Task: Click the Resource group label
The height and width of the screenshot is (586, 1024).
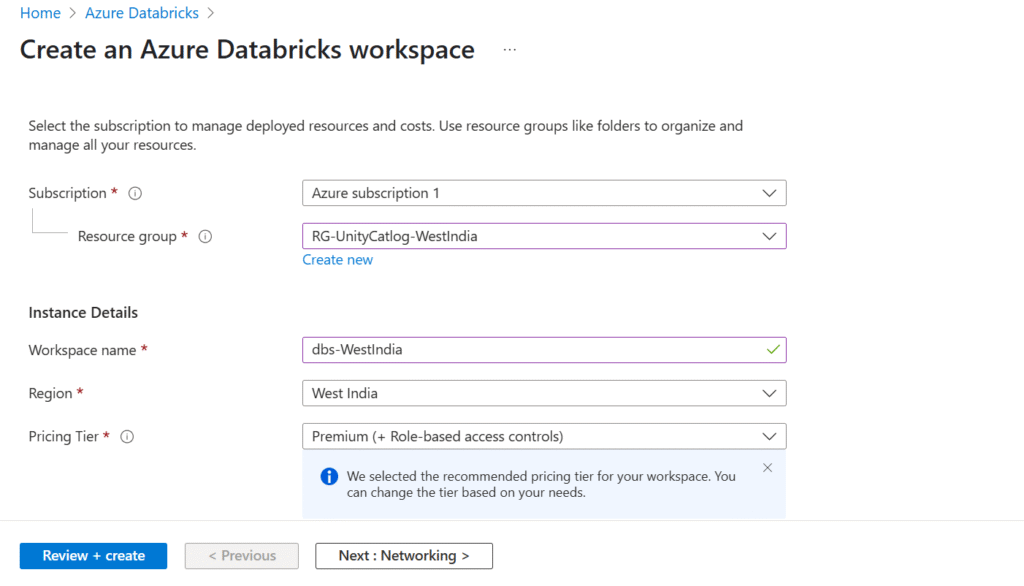Action: click(x=127, y=236)
